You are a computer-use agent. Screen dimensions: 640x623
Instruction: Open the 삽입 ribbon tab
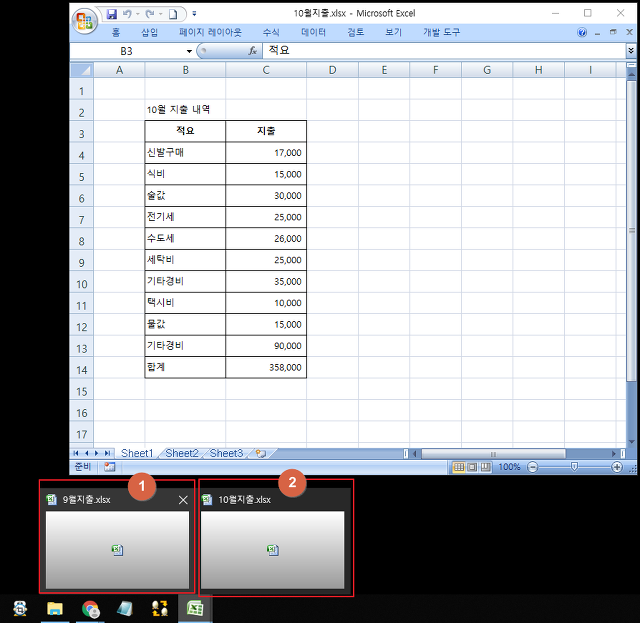point(149,32)
